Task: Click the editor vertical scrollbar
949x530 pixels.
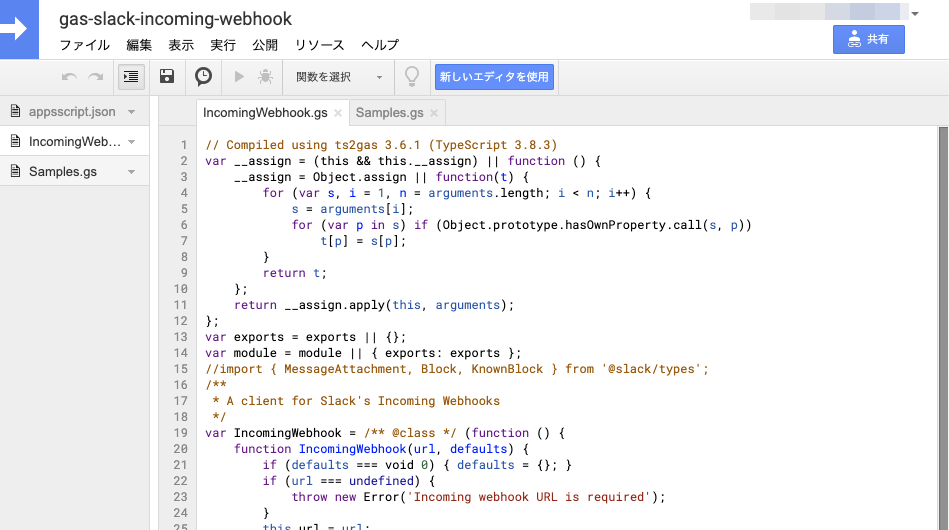Action: point(943,327)
